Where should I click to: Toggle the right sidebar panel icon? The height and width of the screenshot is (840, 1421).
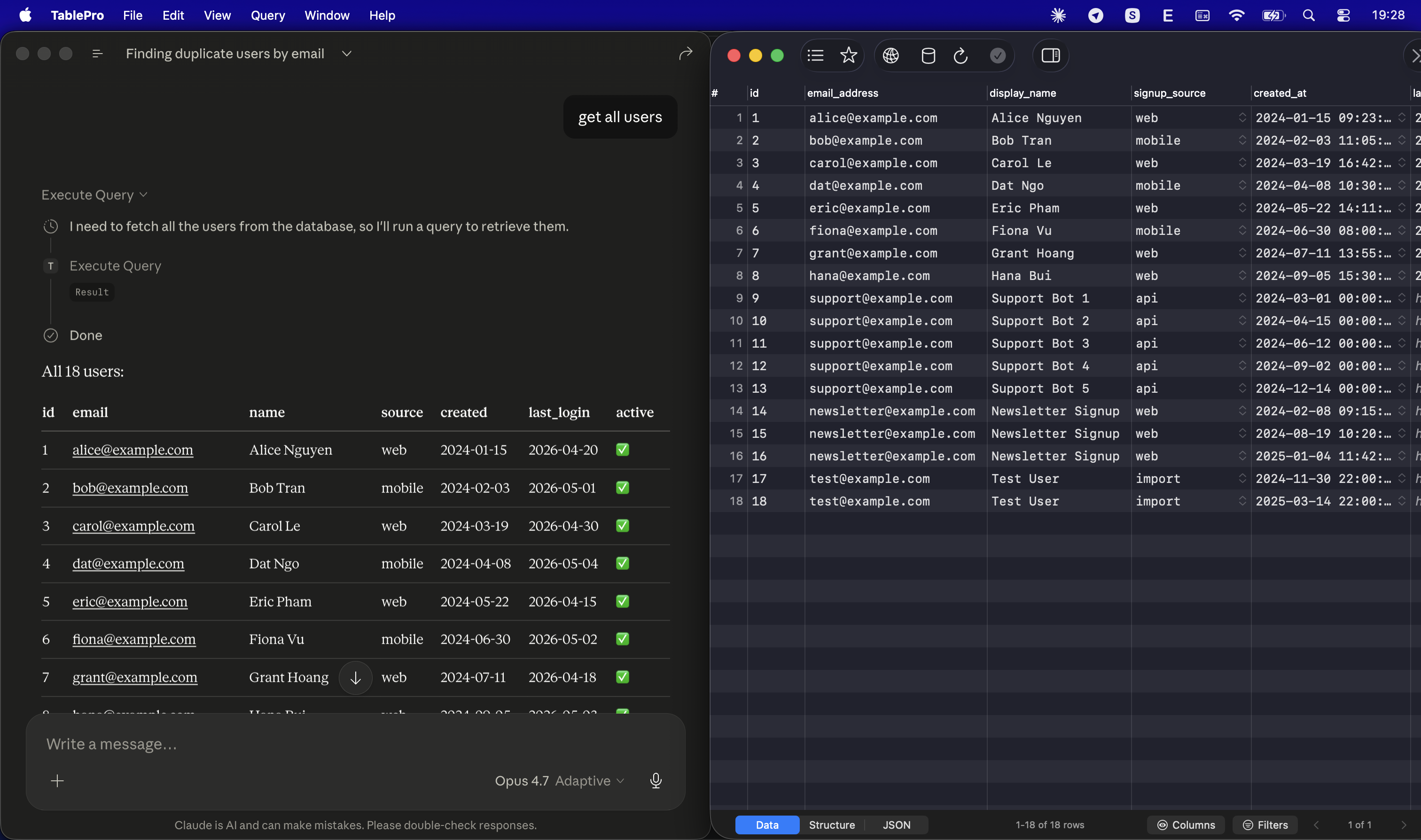[x=1051, y=55]
